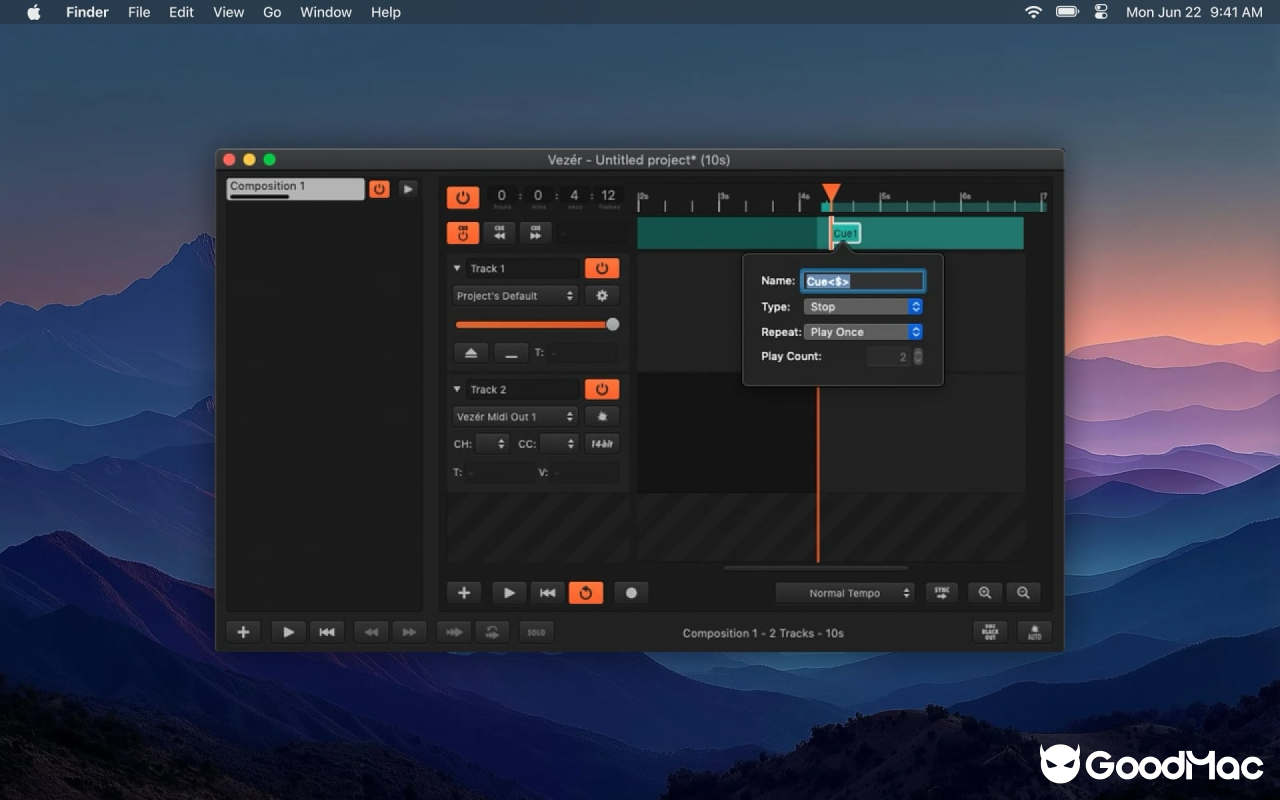Screen dimensions: 1280x800
Task: Click the Track 2 name field
Action: click(x=522, y=389)
